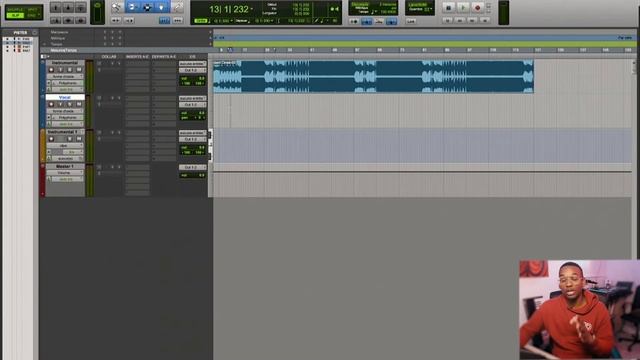Screen dimensions: 640x360
Task: Enable Spot edit mode
Action: pyautogui.click(x=33, y=9)
